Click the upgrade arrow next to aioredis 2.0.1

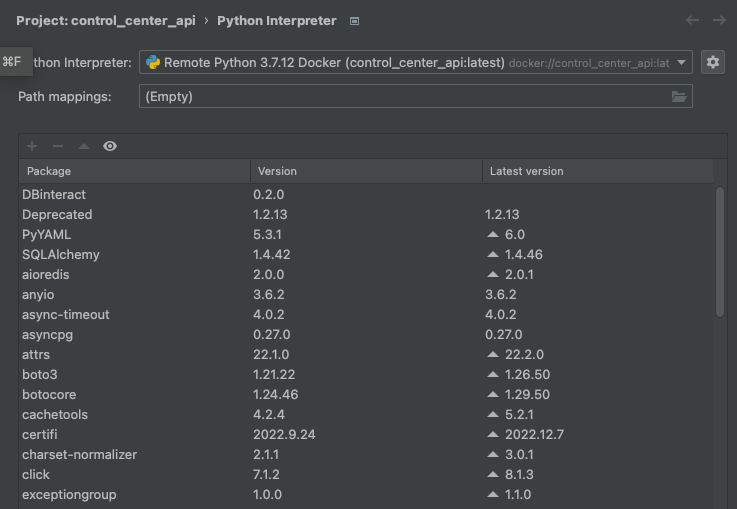(x=493, y=274)
